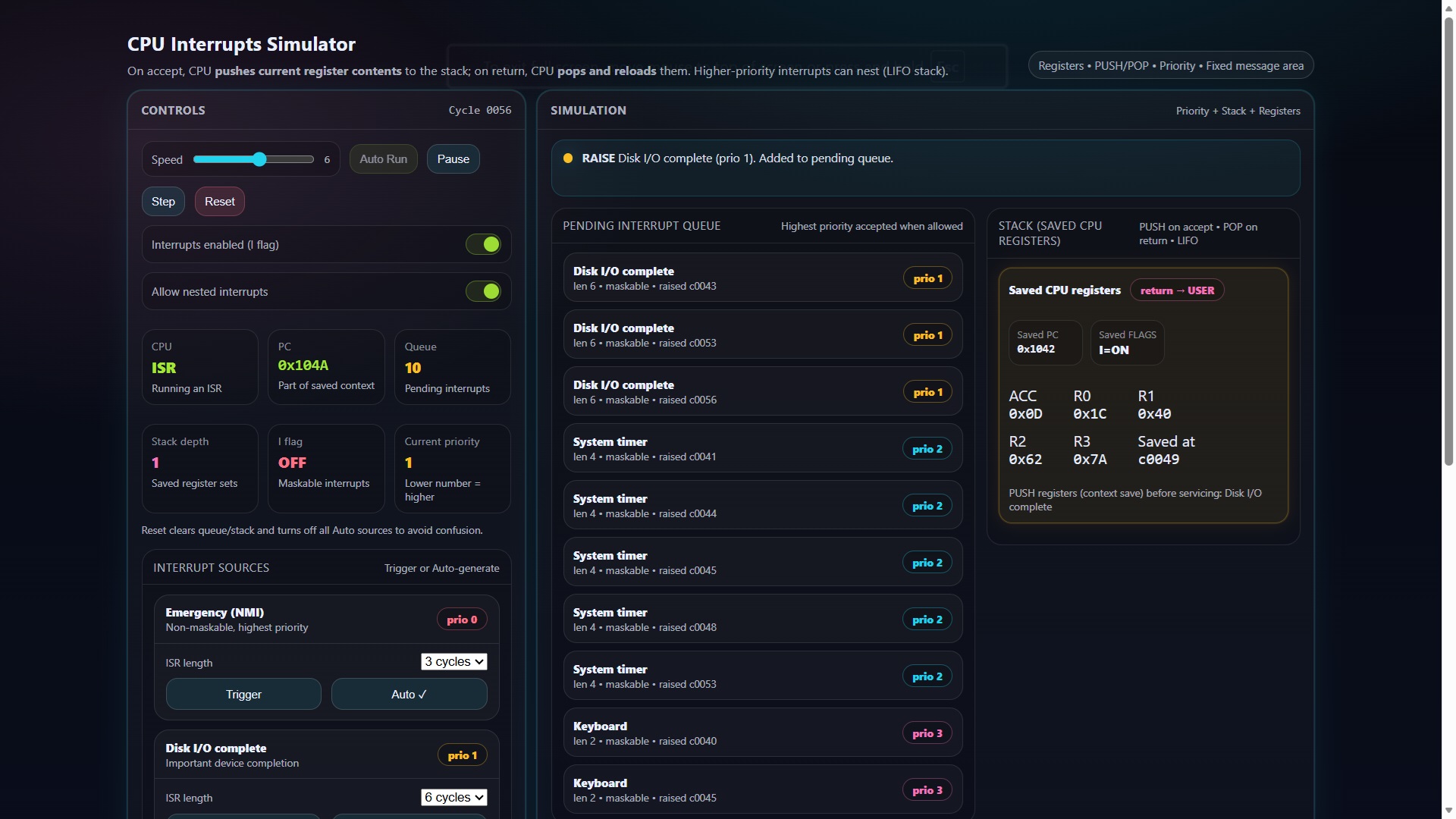Click the yellow RAISE status dot
The width and height of the screenshot is (1456, 819).
click(568, 158)
